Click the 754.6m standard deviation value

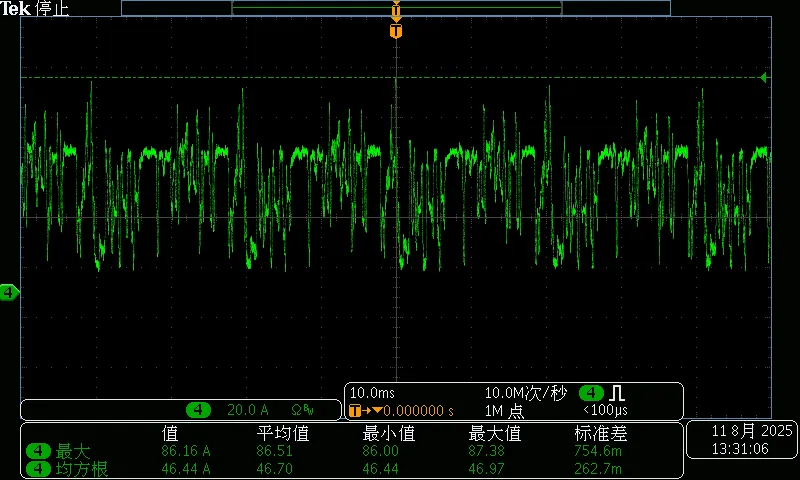pyautogui.click(x=598, y=451)
